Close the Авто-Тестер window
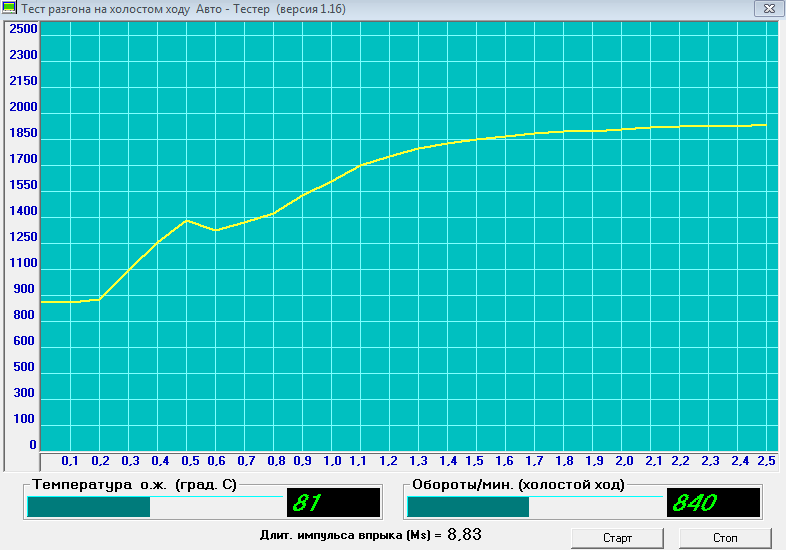Image resolution: width=786 pixels, height=550 pixels. click(769, 8)
